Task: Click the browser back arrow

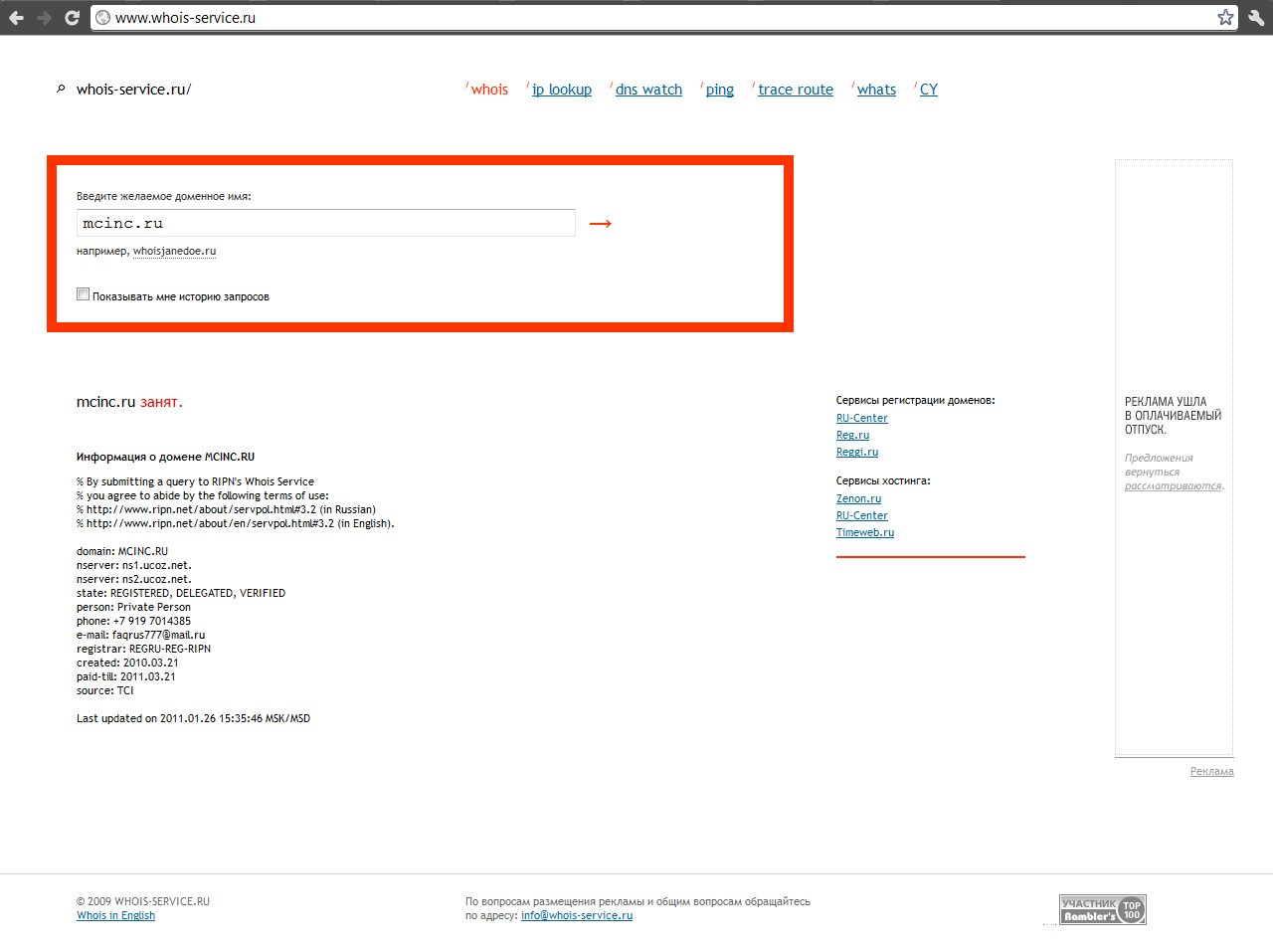Action: click(x=16, y=18)
